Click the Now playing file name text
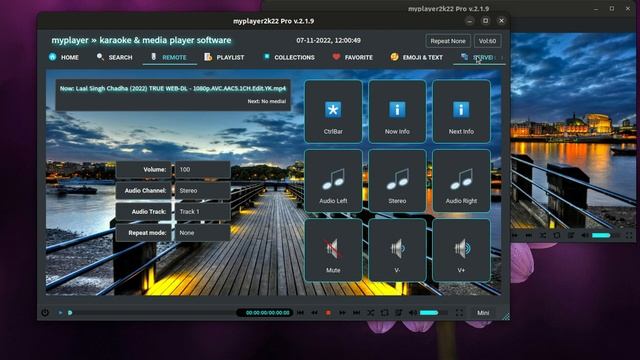The image size is (640, 360). (x=173, y=89)
